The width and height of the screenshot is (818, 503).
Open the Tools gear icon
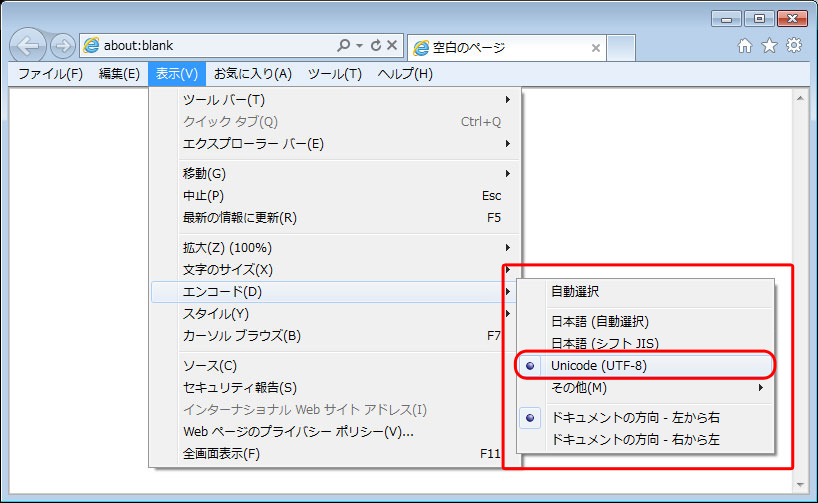(x=794, y=45)
